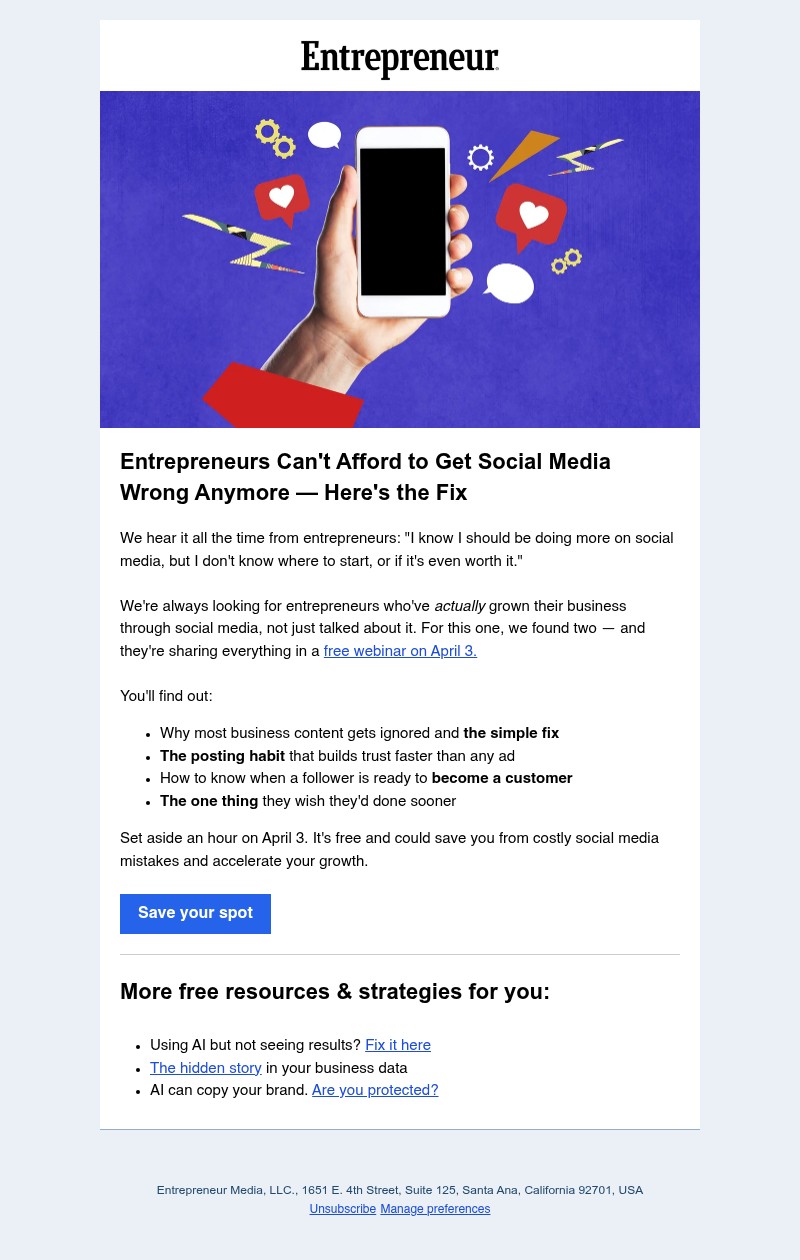Click the Entrepreneur Media address text
This screenshot has width=800, height=1260.
point(399,1190)
